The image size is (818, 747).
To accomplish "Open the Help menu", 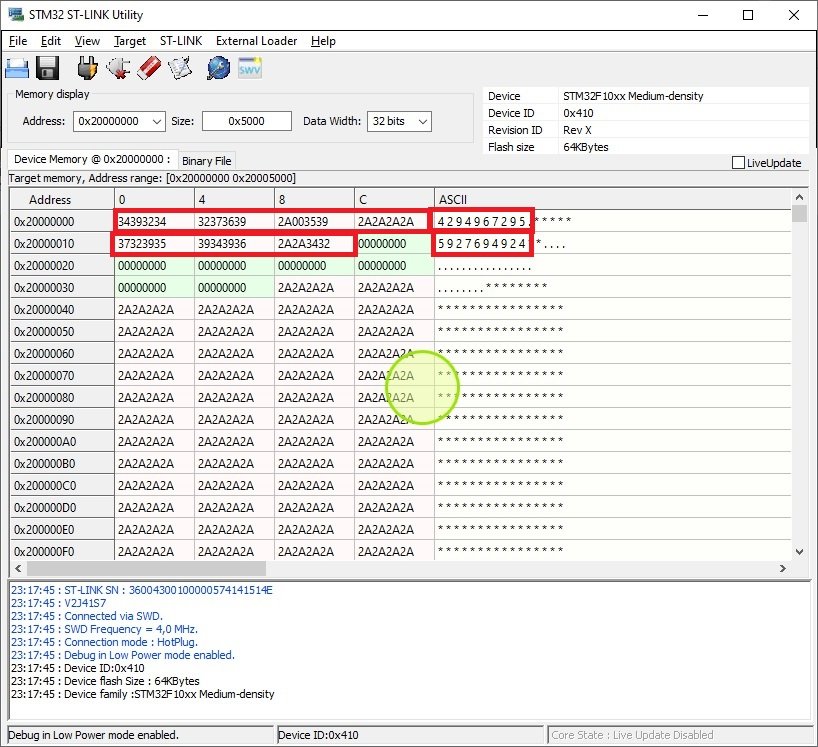I will coord(323,41).
